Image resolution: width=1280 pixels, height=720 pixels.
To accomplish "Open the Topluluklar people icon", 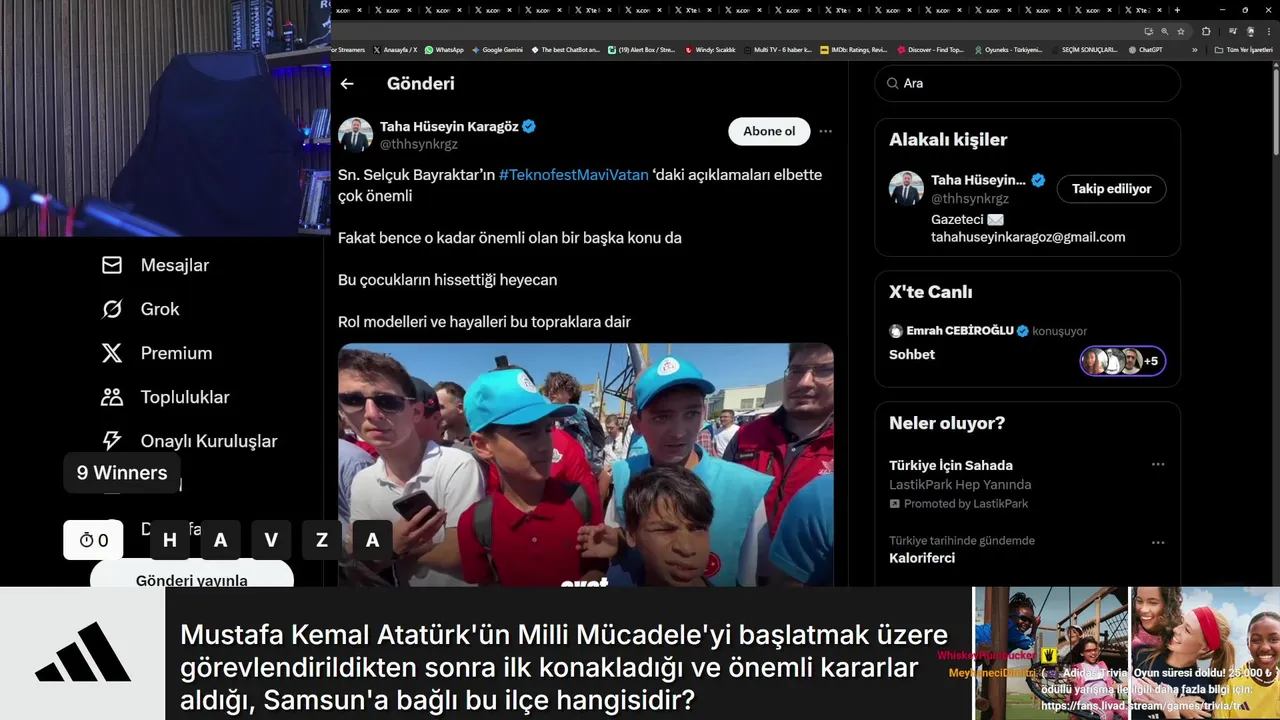I will pyautogui.click(x=112, y=397).
